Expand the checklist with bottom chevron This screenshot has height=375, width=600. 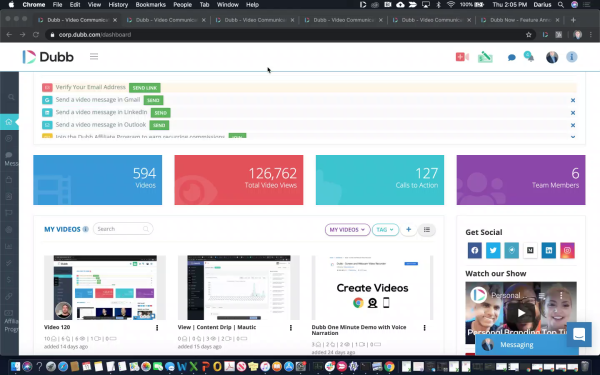click(x=573, y=137)
